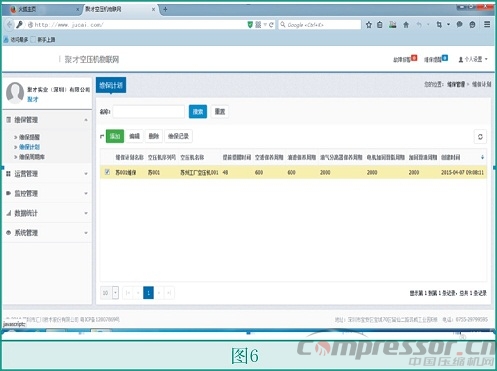This screenshot has width=497, height=371.
Task: Open the dropdown arrow beside crop icon
Action: pos(448,25)
